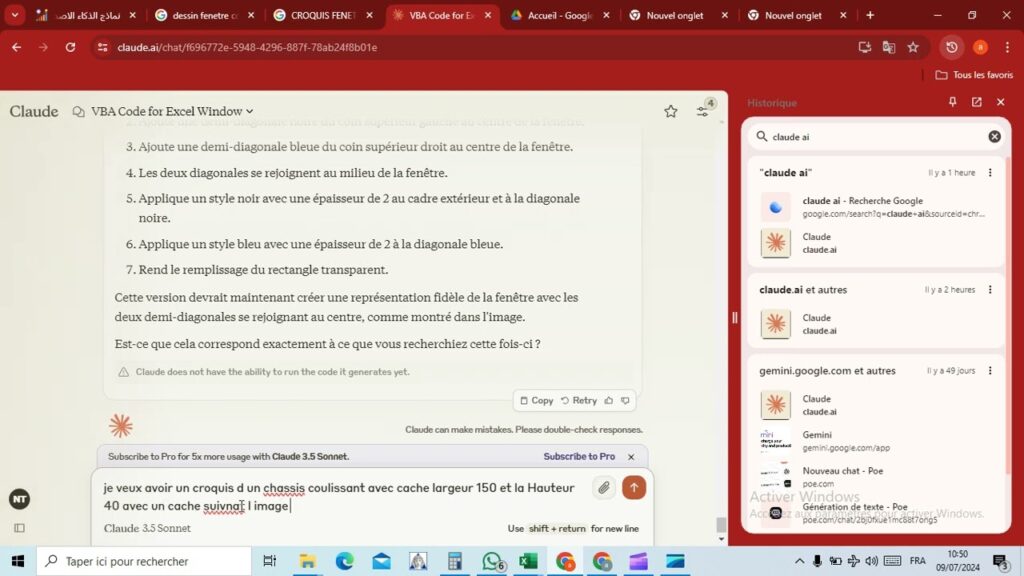Copy Claude's response
Viewport: 1024px width, 576px height.
(x=536, y=400)
